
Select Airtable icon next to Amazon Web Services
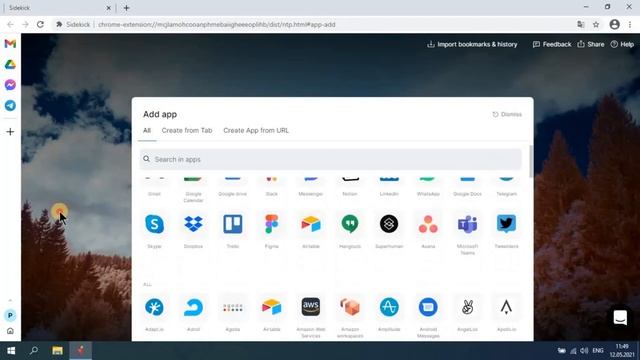click(272, 307)
